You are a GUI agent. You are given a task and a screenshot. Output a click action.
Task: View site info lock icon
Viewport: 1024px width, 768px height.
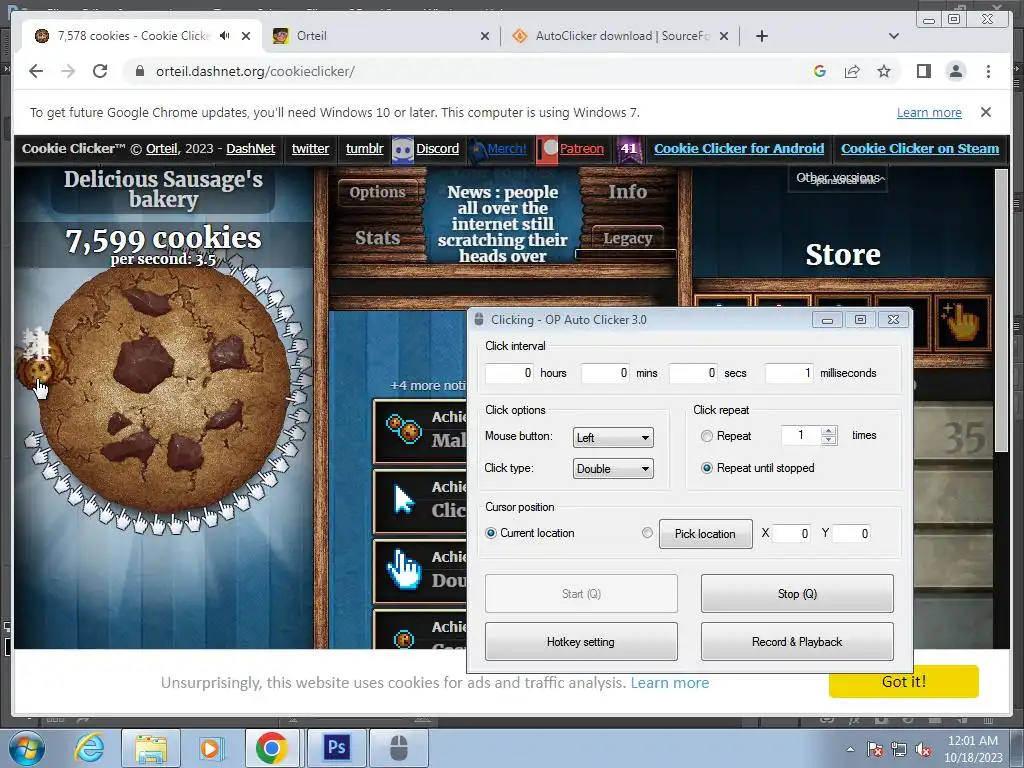click(x=139, y=71)
